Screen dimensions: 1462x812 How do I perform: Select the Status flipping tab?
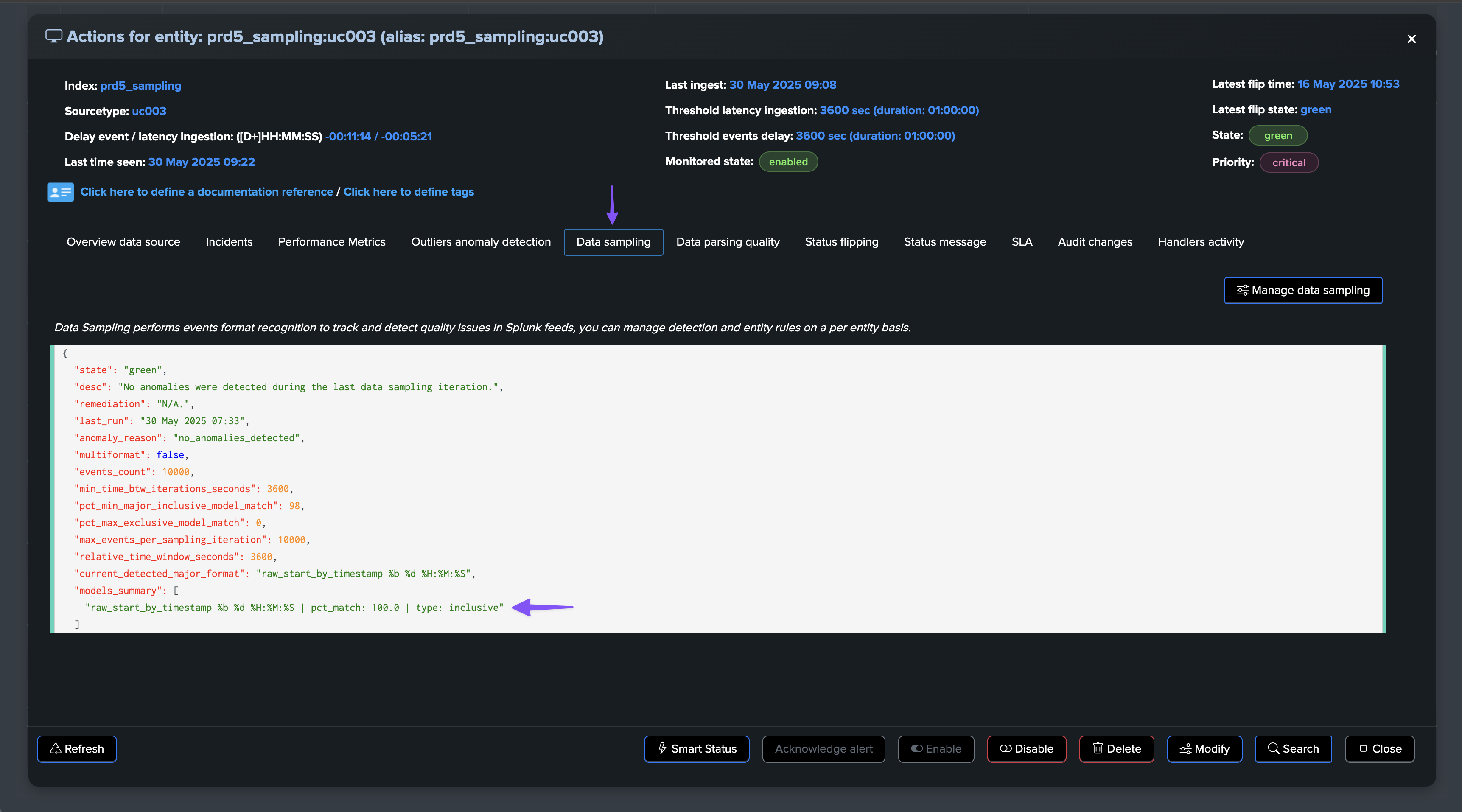(841, 242)
